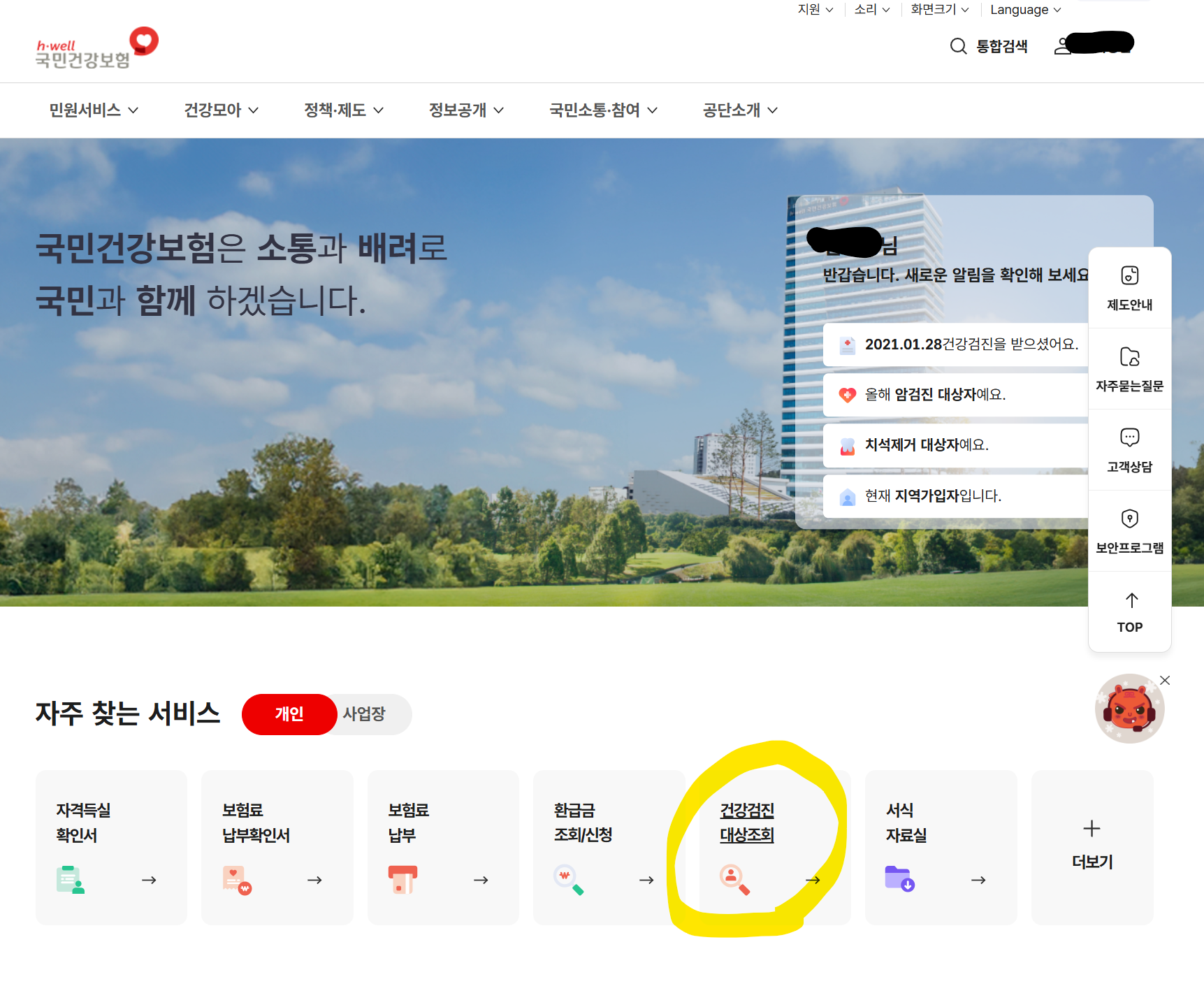The height and width of the screenshot is (1007, 1204).
Task: Expand the Language selector
Action: point(1024,10)
